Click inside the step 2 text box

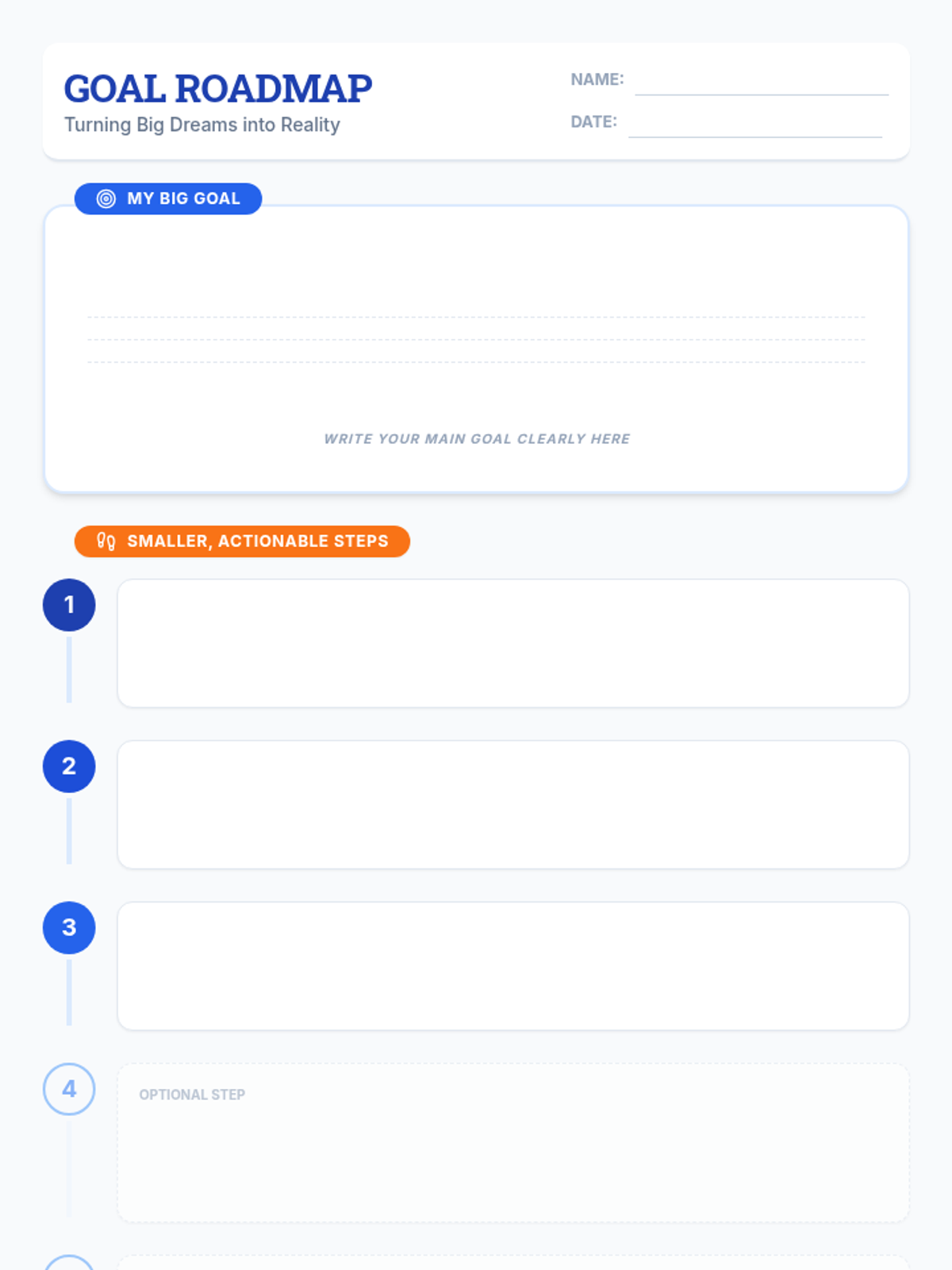click(x=513, y=805)
